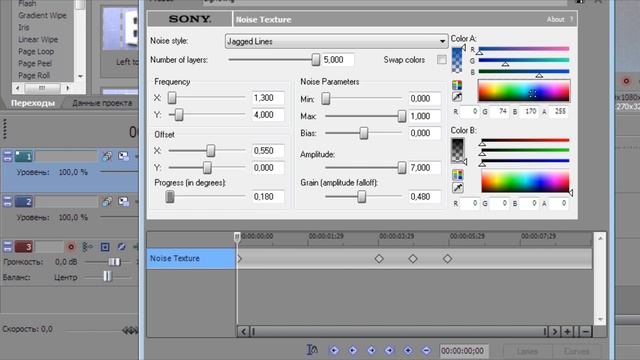Zoom in keyframe timeline with plus button
Viewport: 640px width, 360px height.
567,331
